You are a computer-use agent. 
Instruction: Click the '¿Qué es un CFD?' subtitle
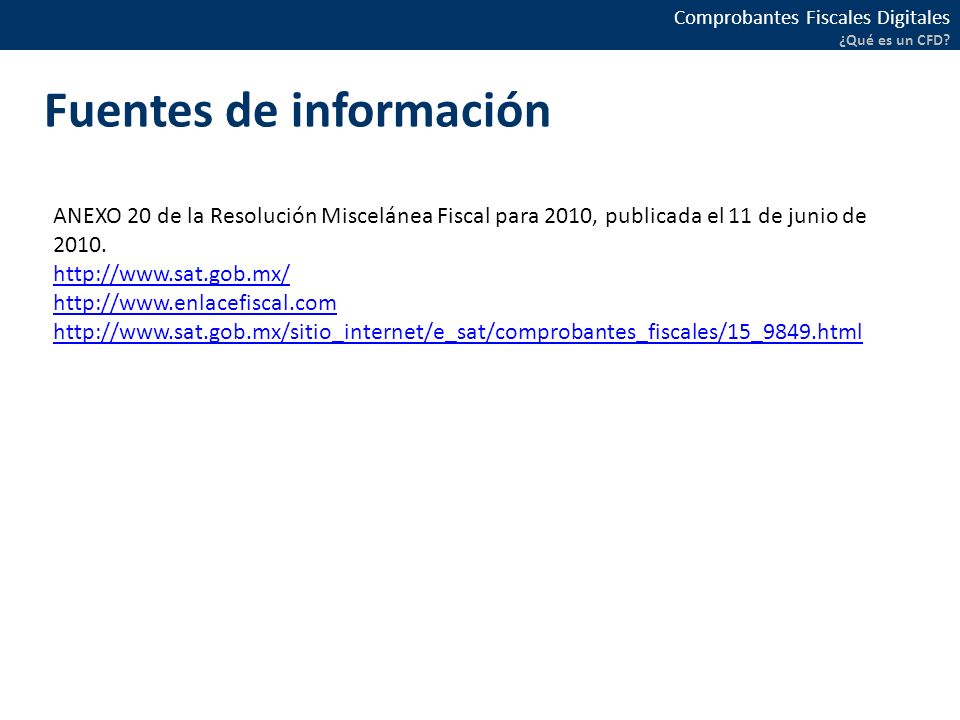pyautogui.click(x=894, y=40)
